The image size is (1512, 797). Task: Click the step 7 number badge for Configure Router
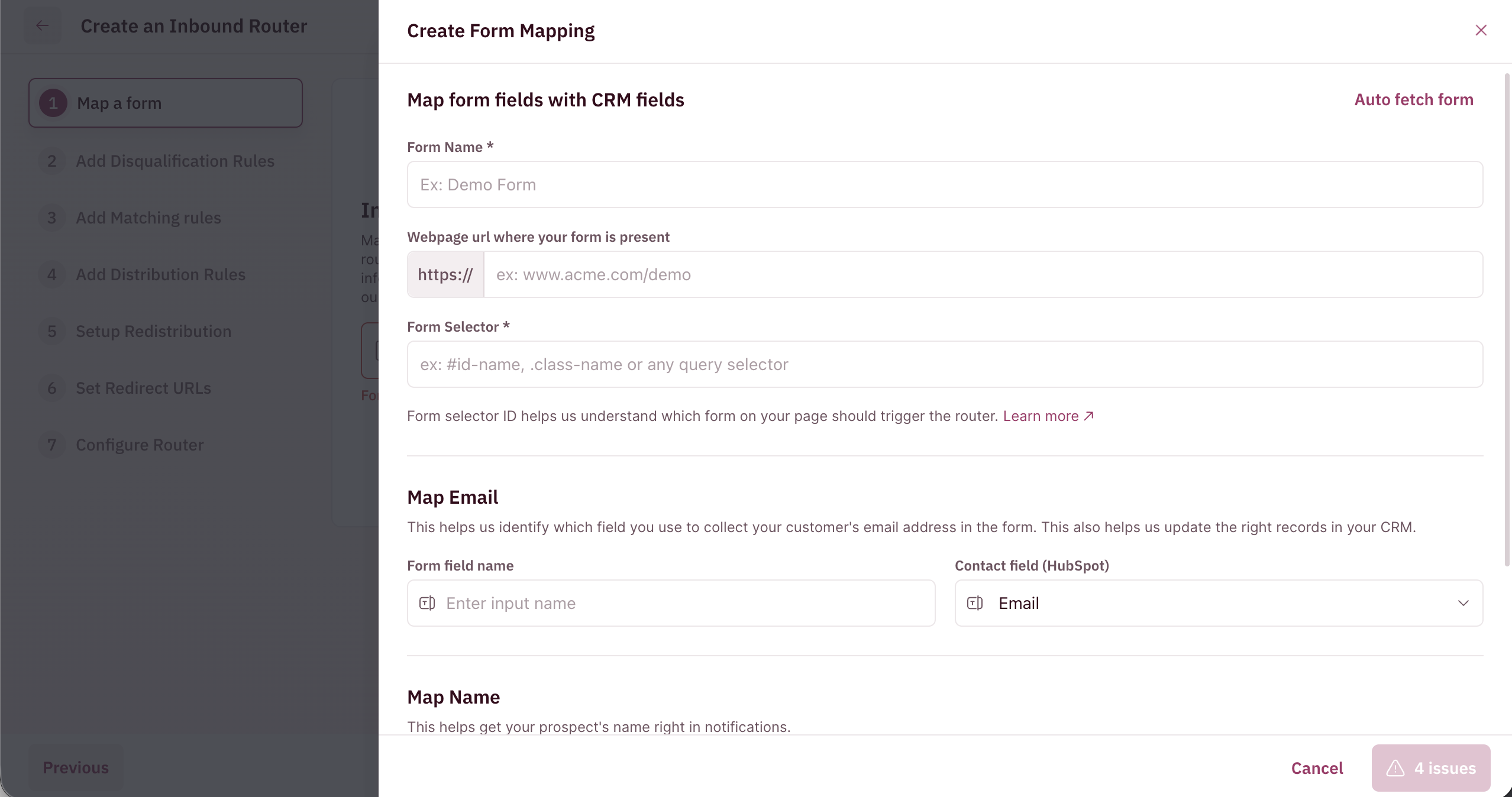(x=52, y=445)
